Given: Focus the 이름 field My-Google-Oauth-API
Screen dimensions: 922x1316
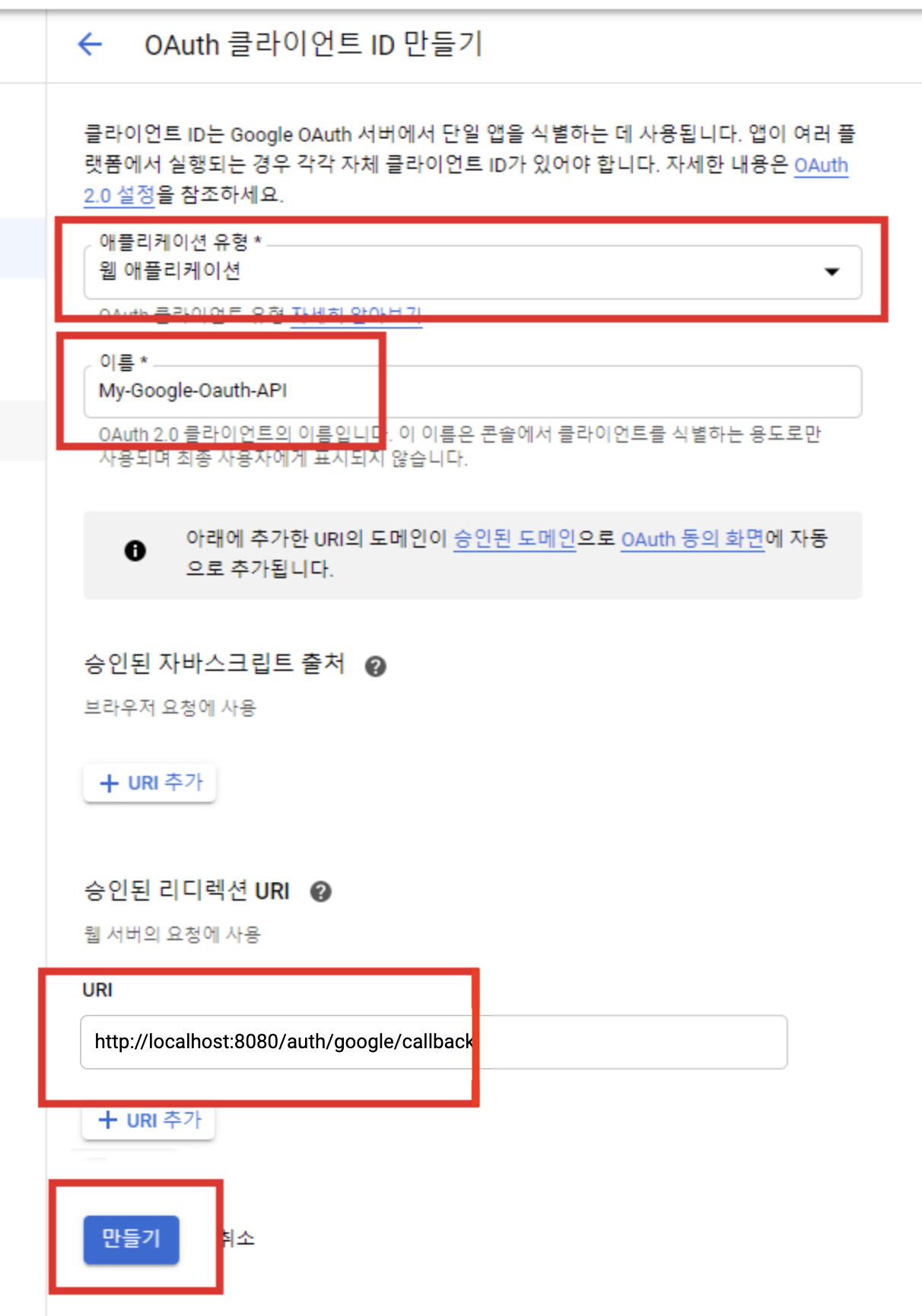Looking at the screenshot, I should pos(472,391).
